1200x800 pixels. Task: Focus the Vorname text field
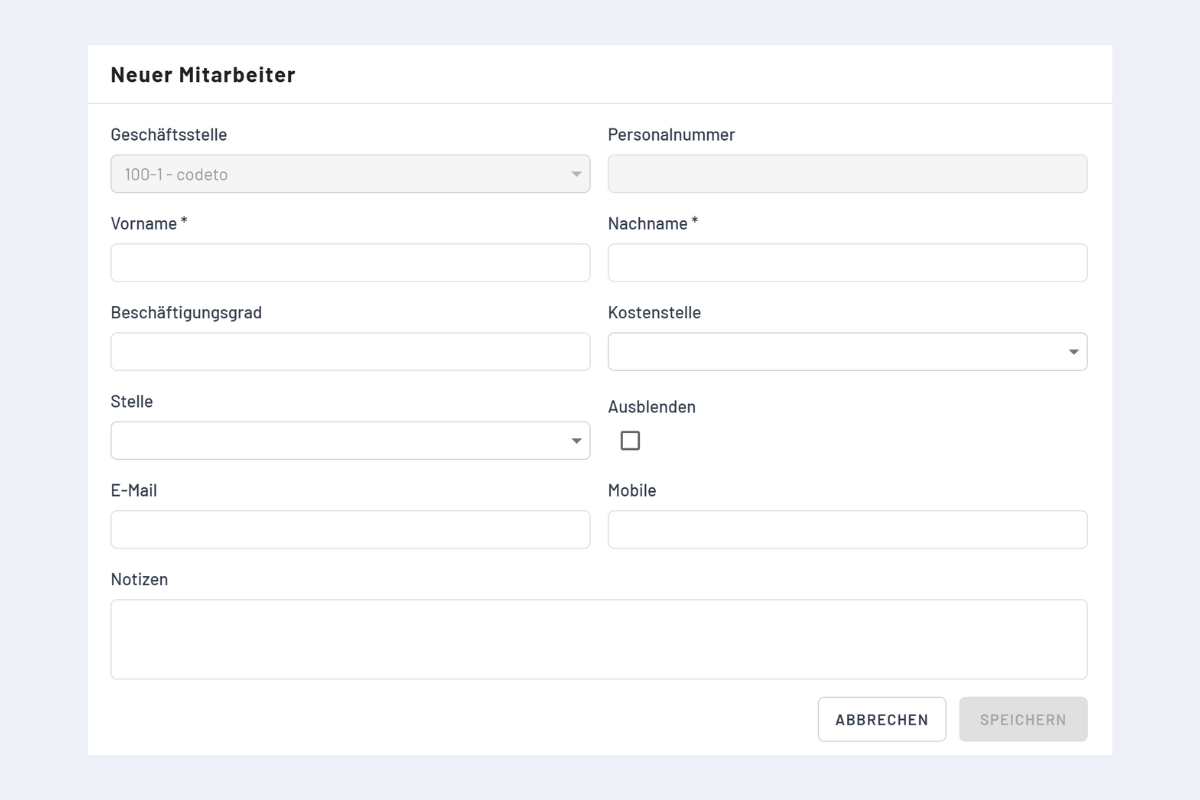tap(350, 263)
